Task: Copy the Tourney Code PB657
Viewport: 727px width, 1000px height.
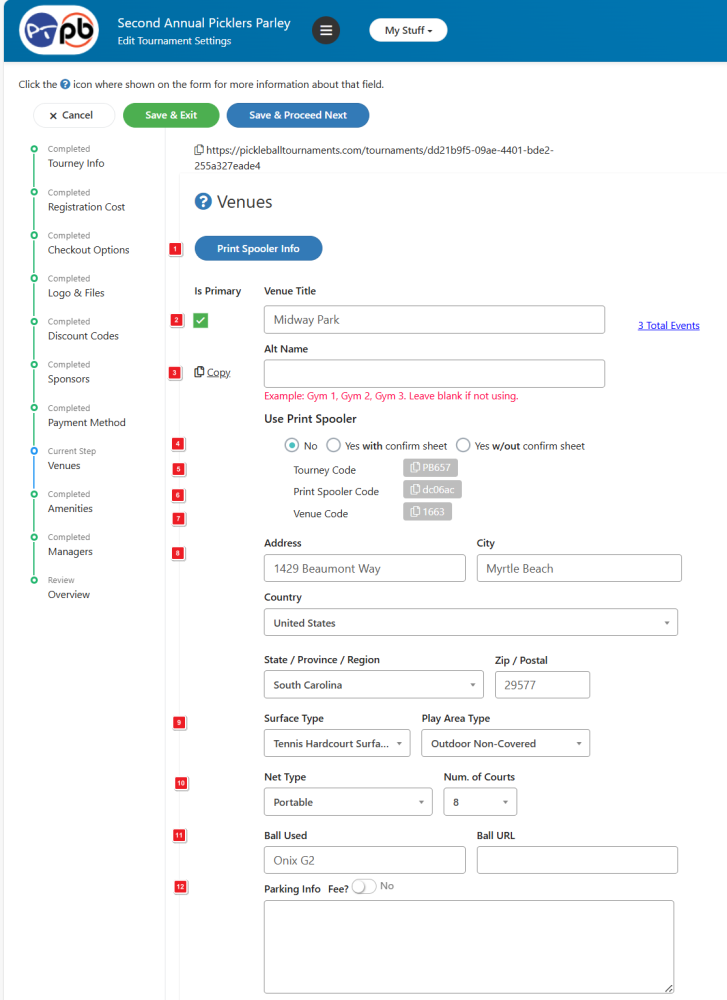Action: point(431,468)
